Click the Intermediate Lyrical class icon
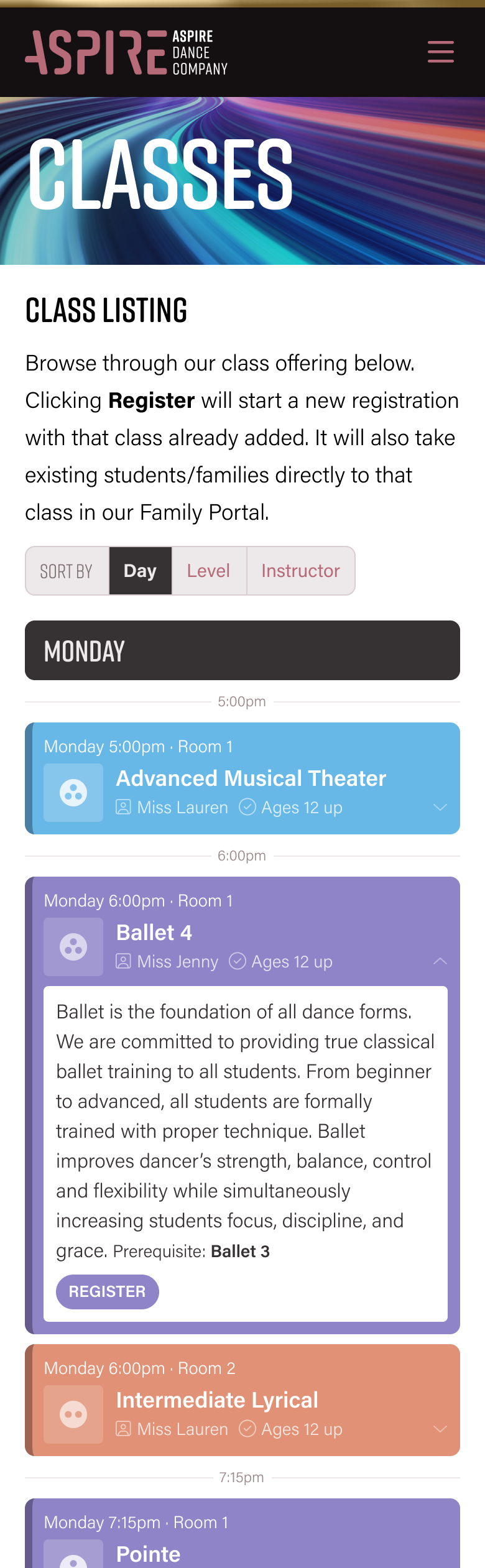Screen dimensions: 485x1568 pos(73,1414)
